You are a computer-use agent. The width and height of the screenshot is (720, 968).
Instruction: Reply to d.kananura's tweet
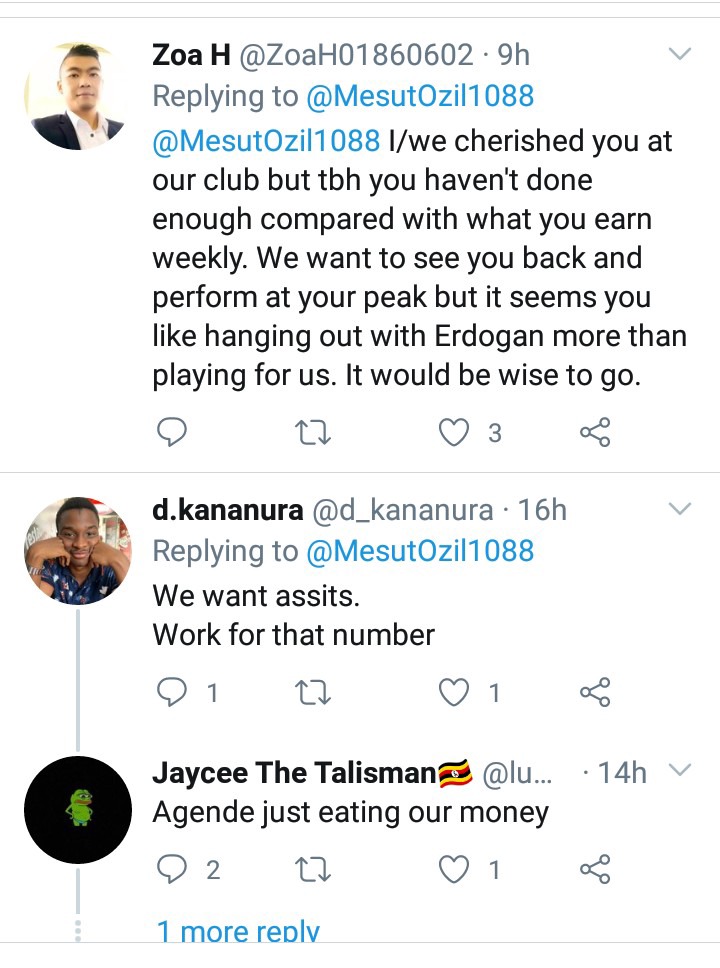[x=173, y=692]
